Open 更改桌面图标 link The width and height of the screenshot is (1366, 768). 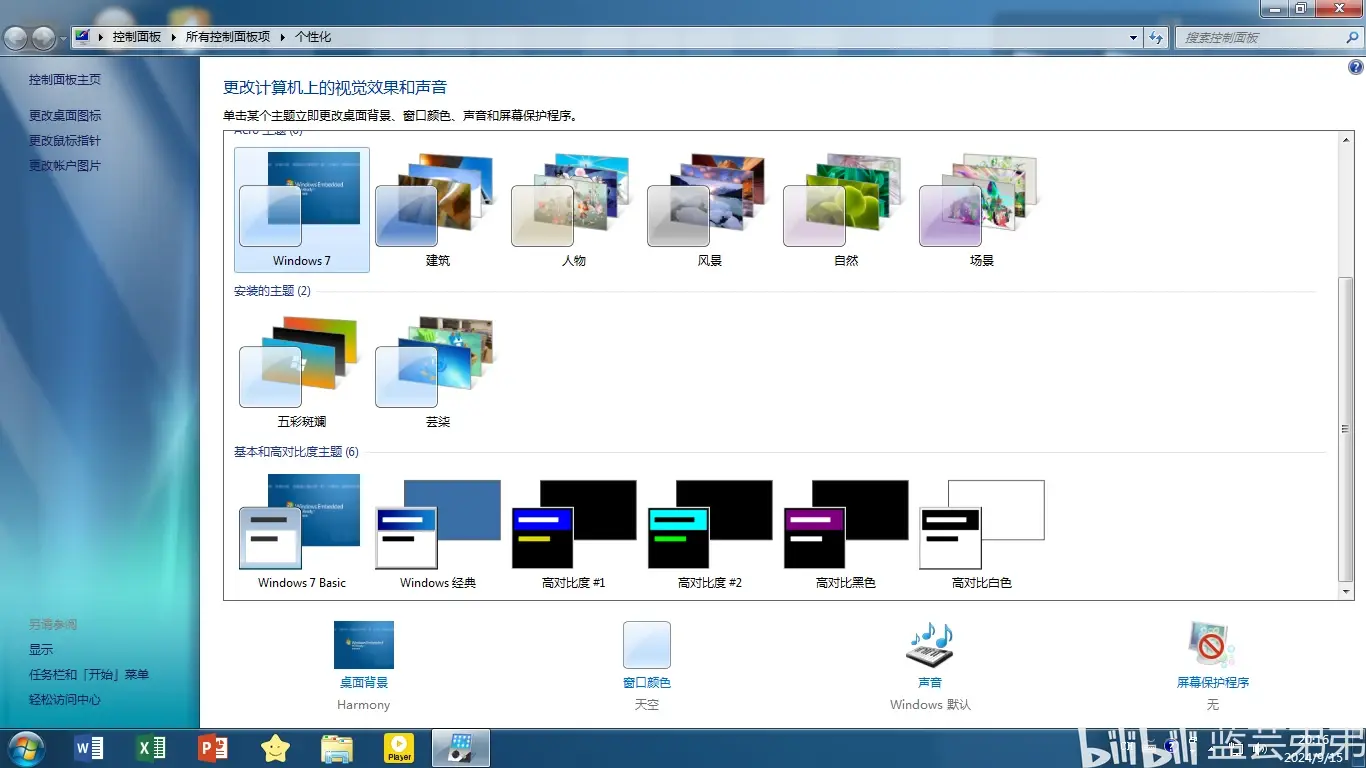click(65, 116)
